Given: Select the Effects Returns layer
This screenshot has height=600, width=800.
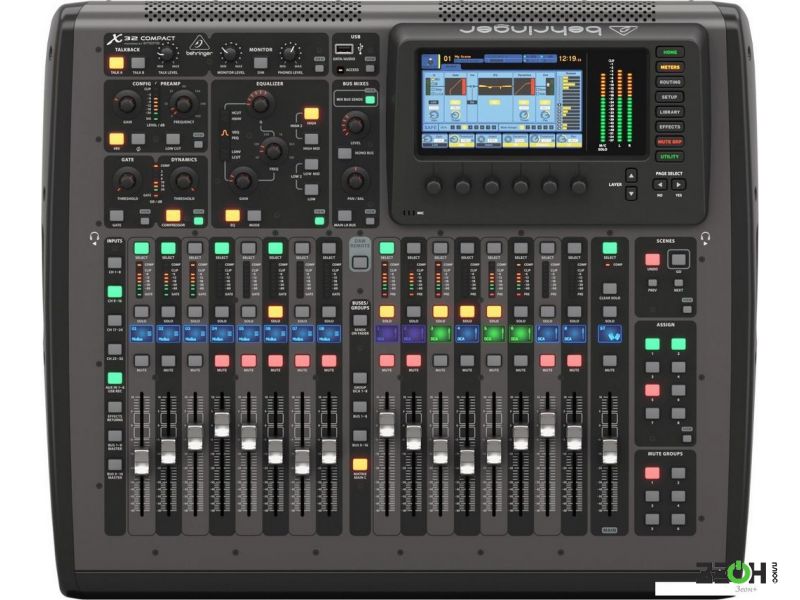Looking at the screenshot, I should [115, 407].
